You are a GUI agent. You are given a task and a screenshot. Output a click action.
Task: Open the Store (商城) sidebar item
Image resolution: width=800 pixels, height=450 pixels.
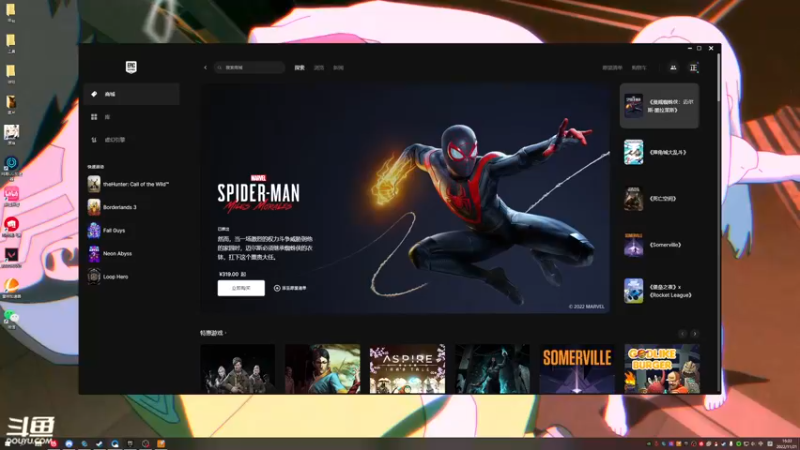point(132,94)
